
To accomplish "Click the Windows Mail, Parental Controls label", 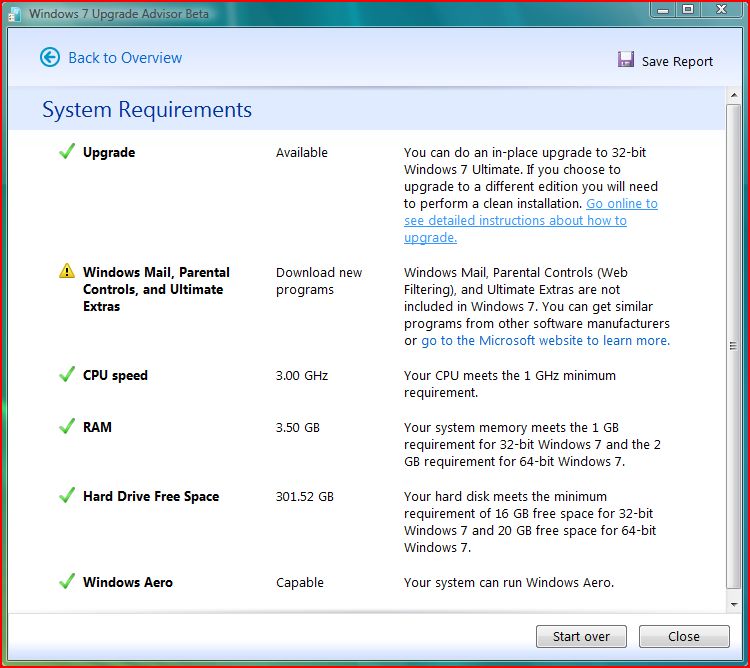I will pyautogui.click(x=156, y=289).
